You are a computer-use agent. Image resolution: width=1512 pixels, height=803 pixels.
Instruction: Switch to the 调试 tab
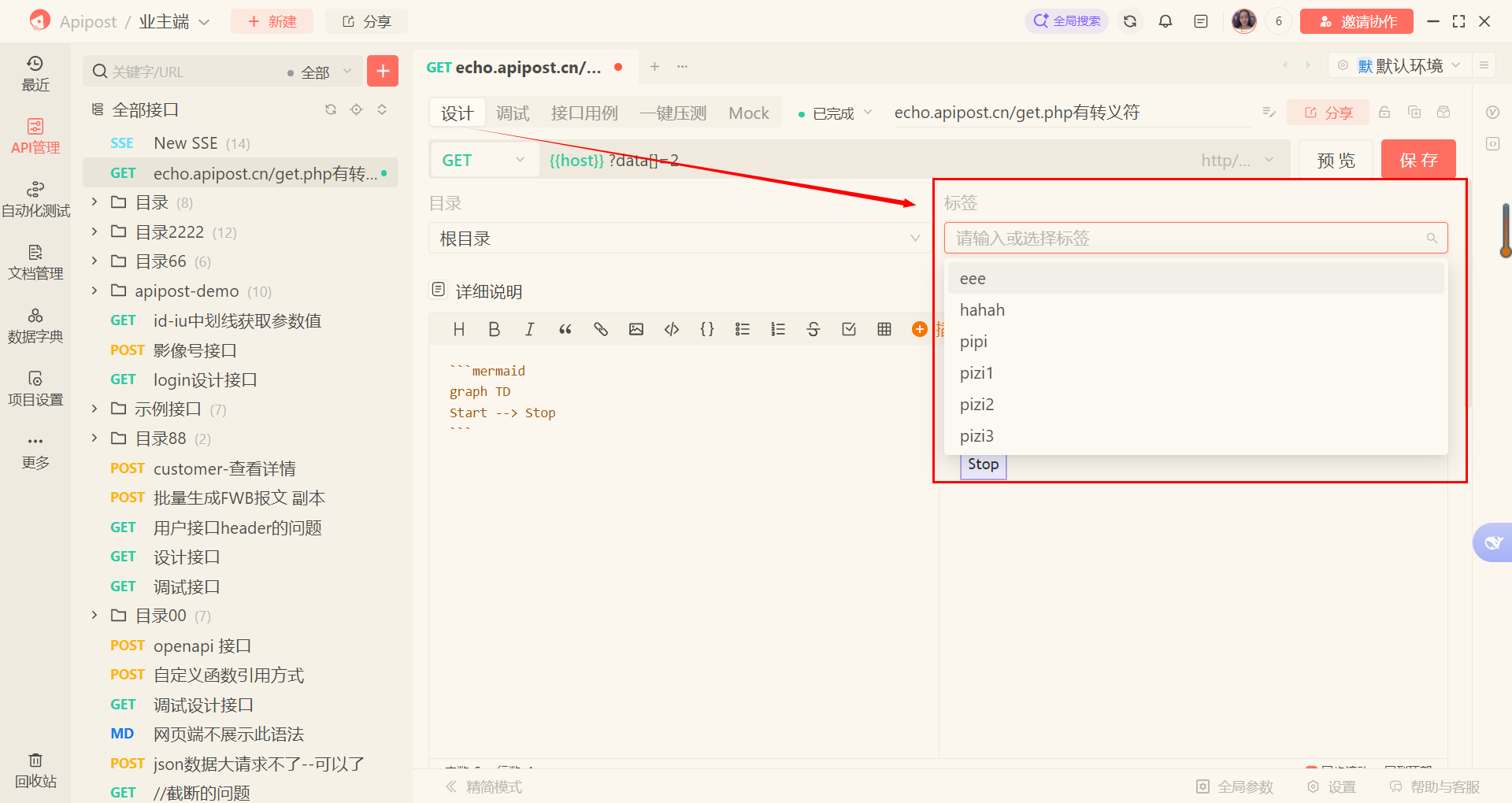513,113
